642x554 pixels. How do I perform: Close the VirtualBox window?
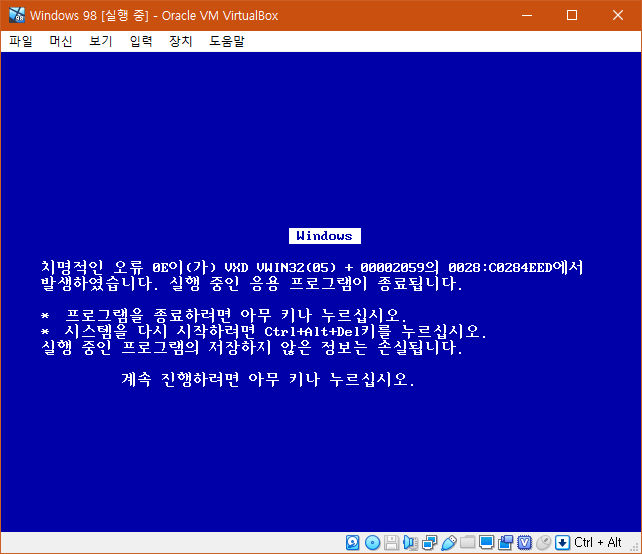coord(618,16)
